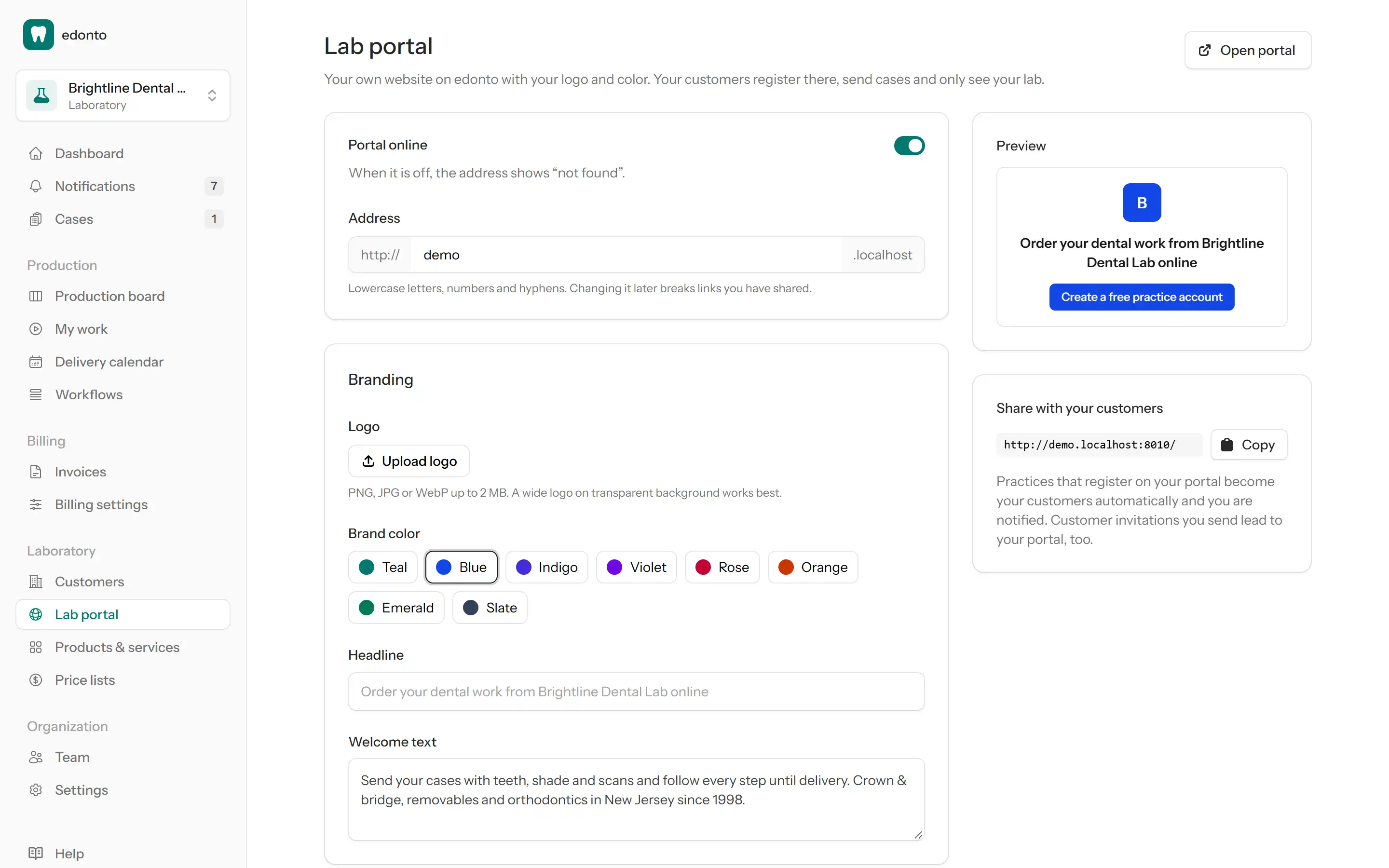Click the blue B preview logo tile
This screenshot has height=868, width=1389.
pos(1142,203)
